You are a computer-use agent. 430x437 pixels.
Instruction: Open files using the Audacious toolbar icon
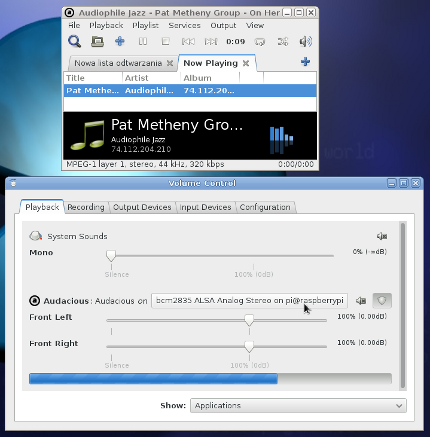(97, 42)
